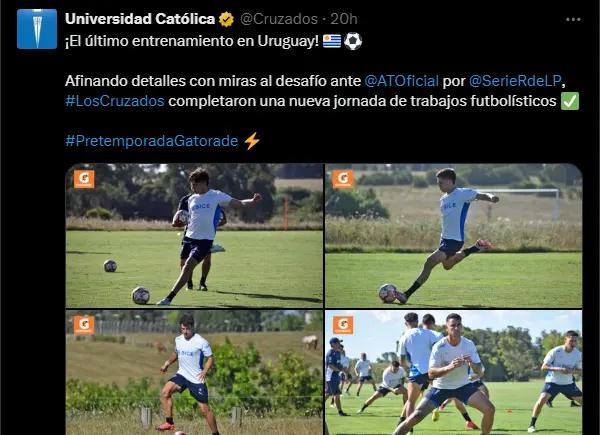Screen dimensions: 600x435
Task: Open bottom-right photo of group stretching
Action: (x=454, y=373)
